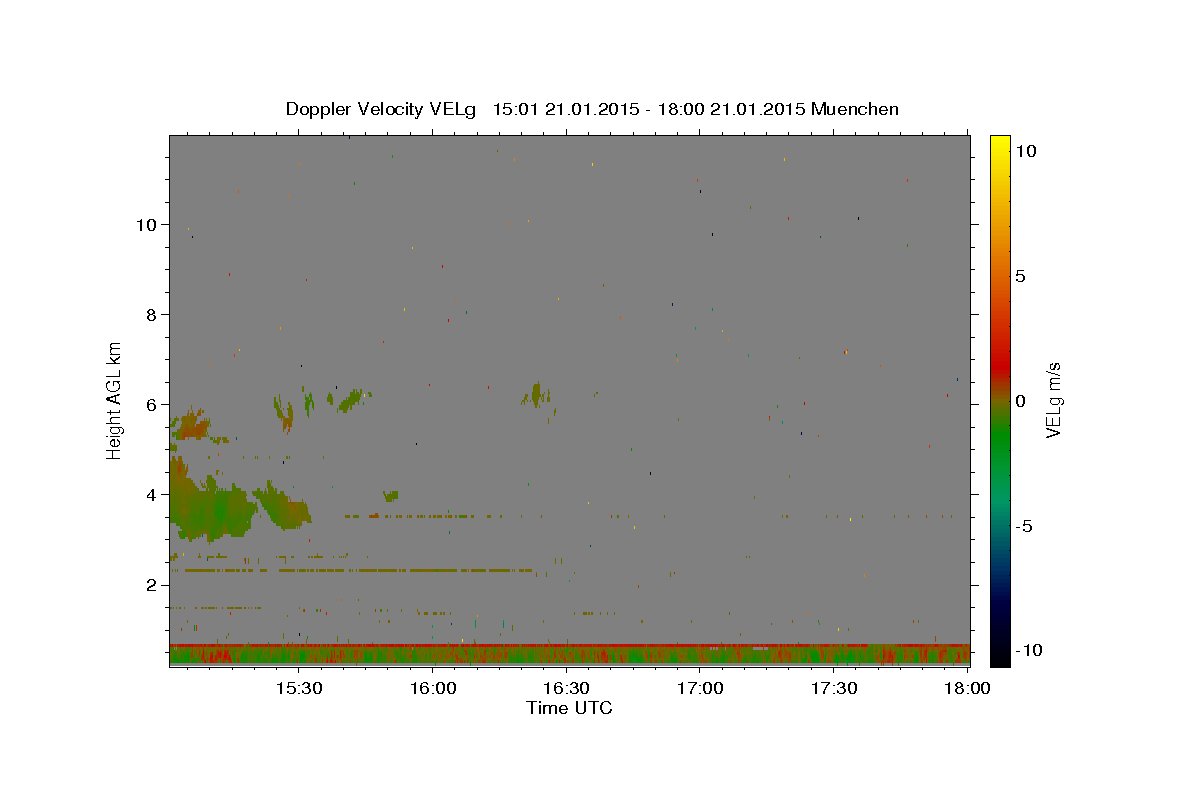Click the height tick label 10

pyautogui.click(x=146, y=224)
